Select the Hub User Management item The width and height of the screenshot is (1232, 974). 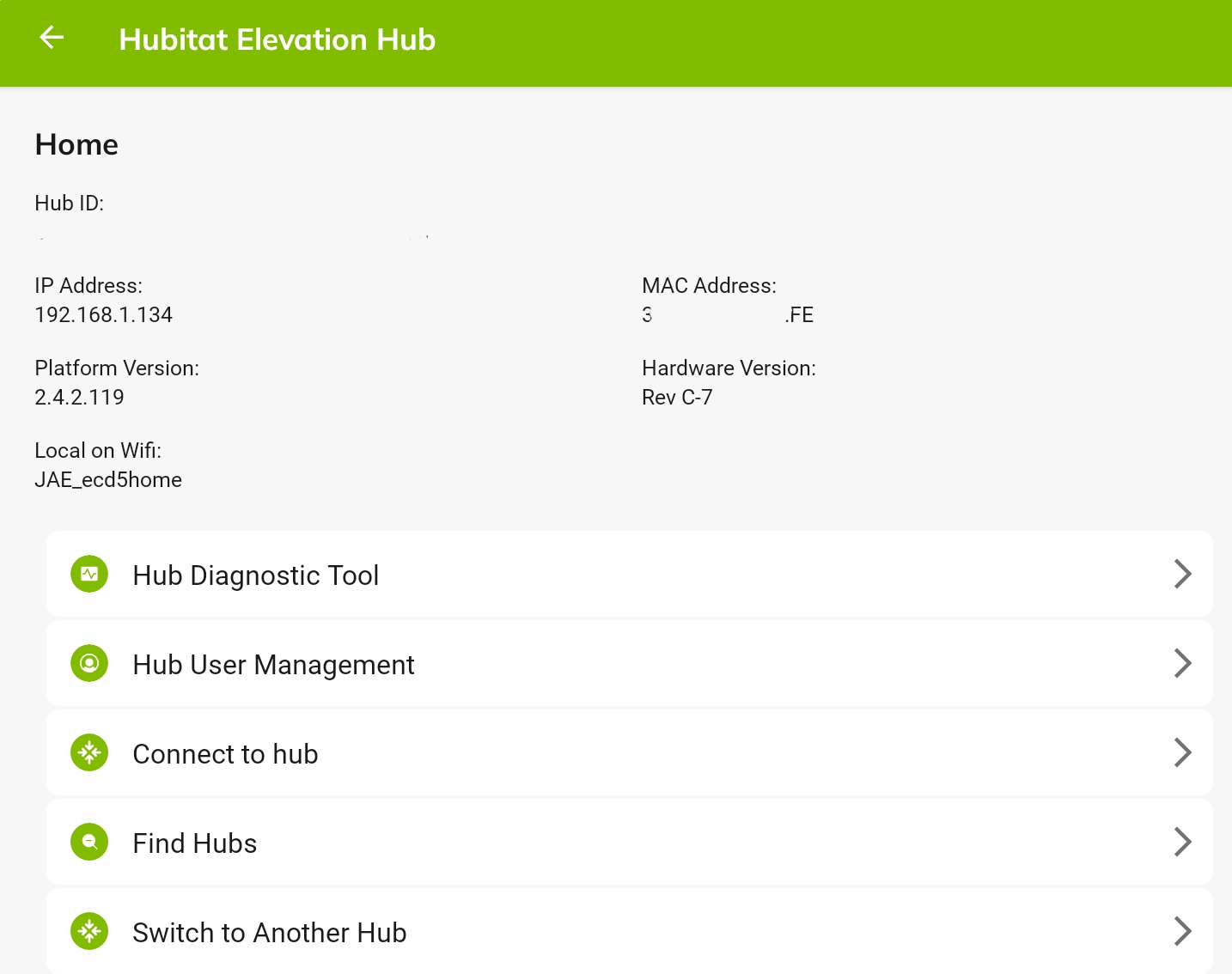coord(630,663)
